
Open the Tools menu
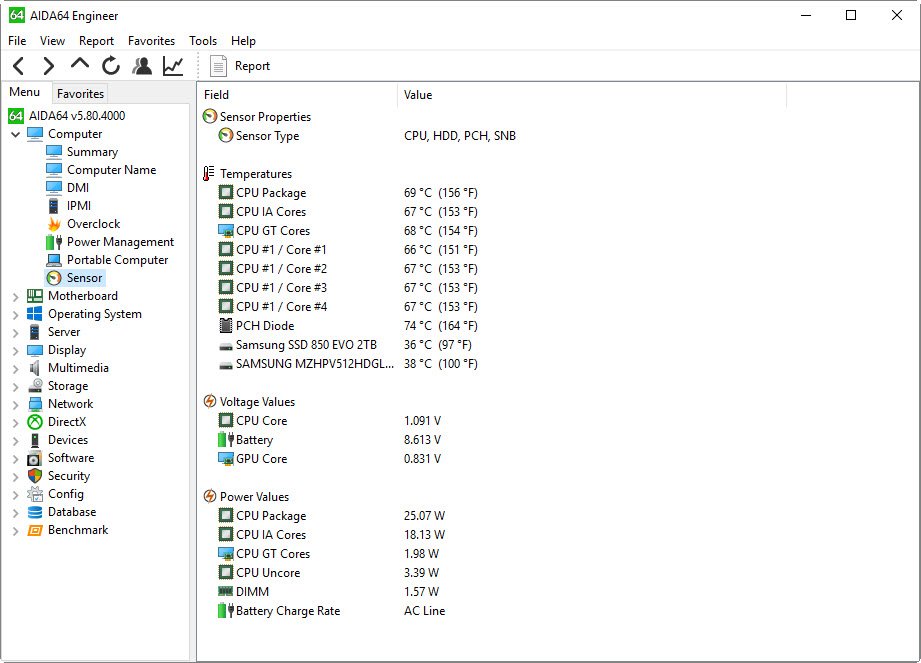pos(202,41)
